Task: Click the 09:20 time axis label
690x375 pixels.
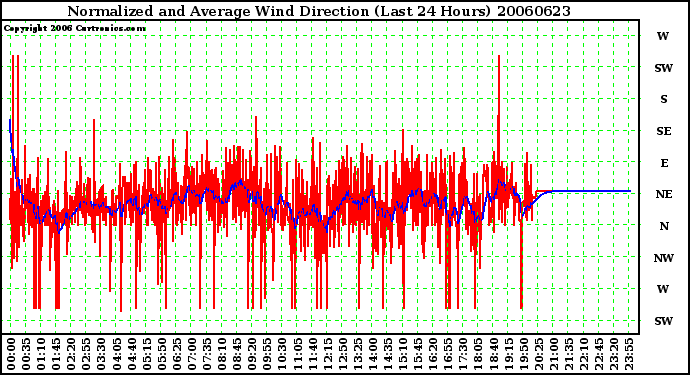Action: 252,354
